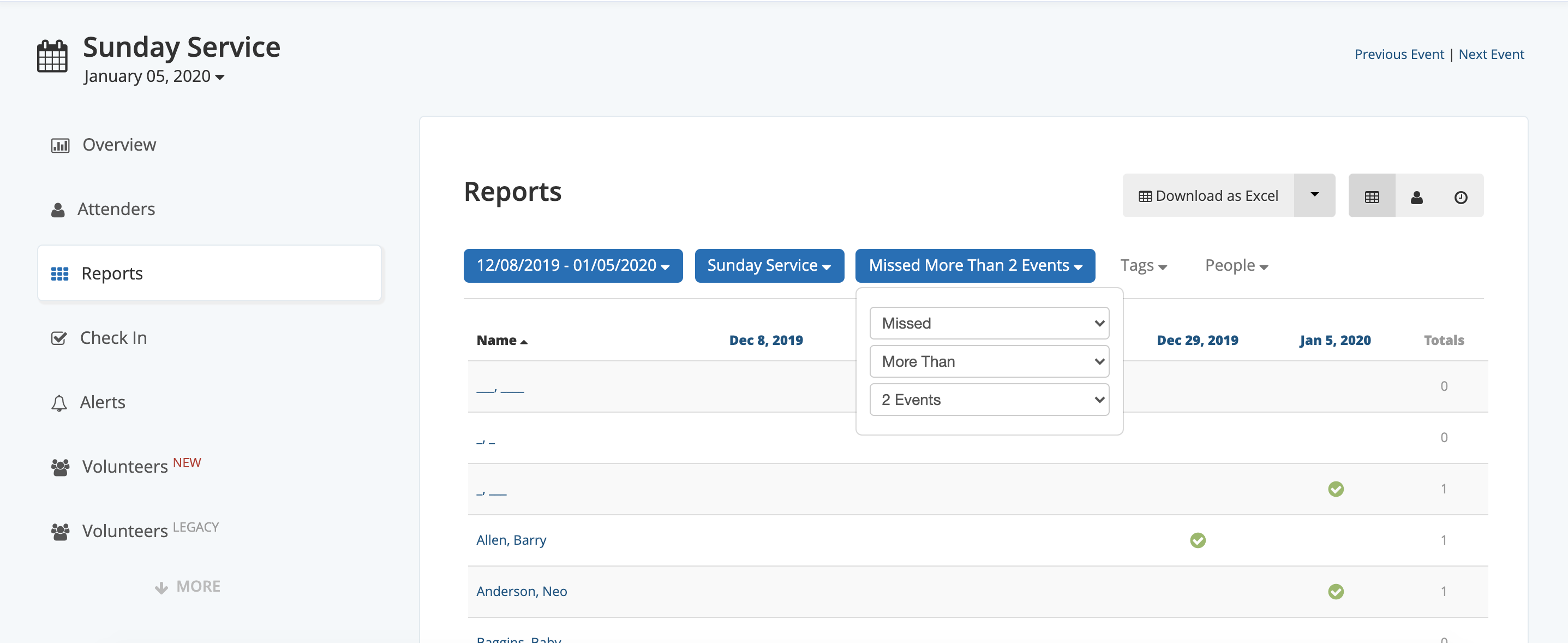Open January 05, 2020 date dropdown

[x=154, y=77]
